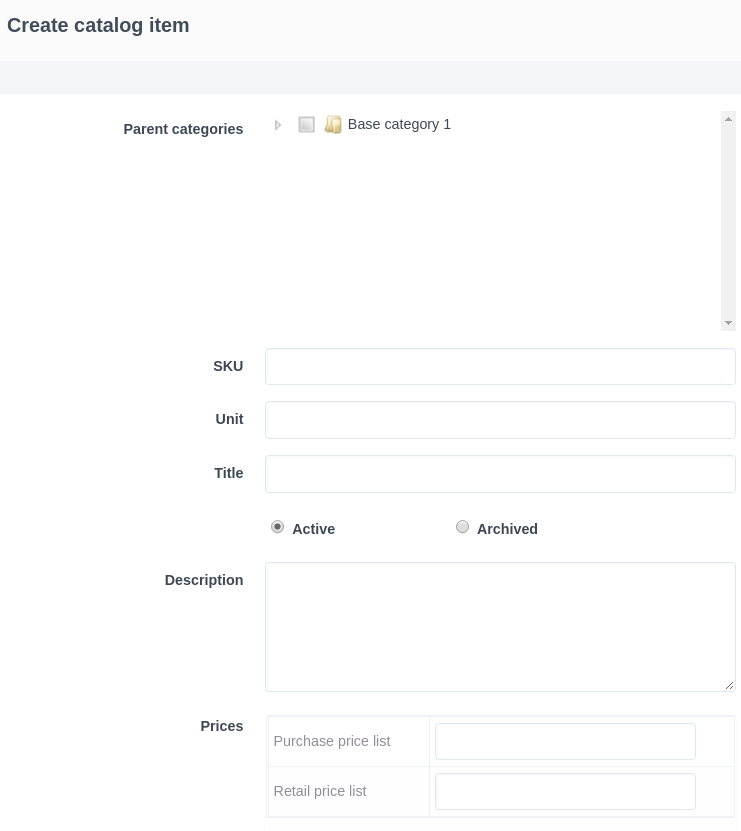Click the category tree scrollbar track
The width and height of the screenshot is (741, 831).
click(x=728, y=220)
